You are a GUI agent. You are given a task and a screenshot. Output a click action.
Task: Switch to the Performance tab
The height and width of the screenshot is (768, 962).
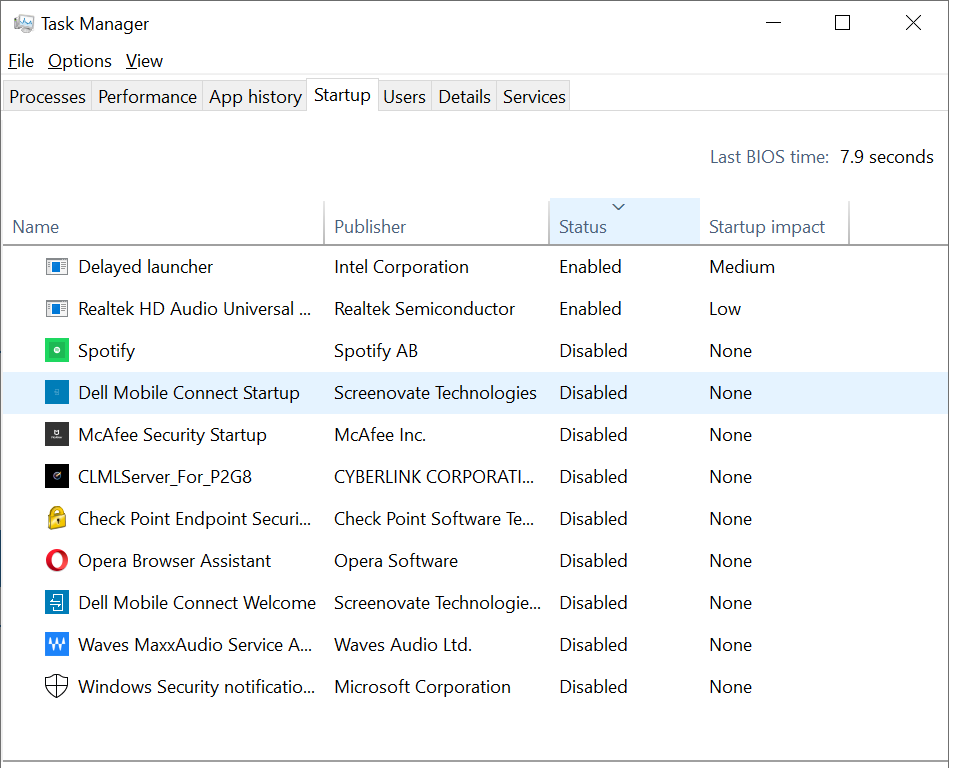pyautogui.click(x=147, y=97)
